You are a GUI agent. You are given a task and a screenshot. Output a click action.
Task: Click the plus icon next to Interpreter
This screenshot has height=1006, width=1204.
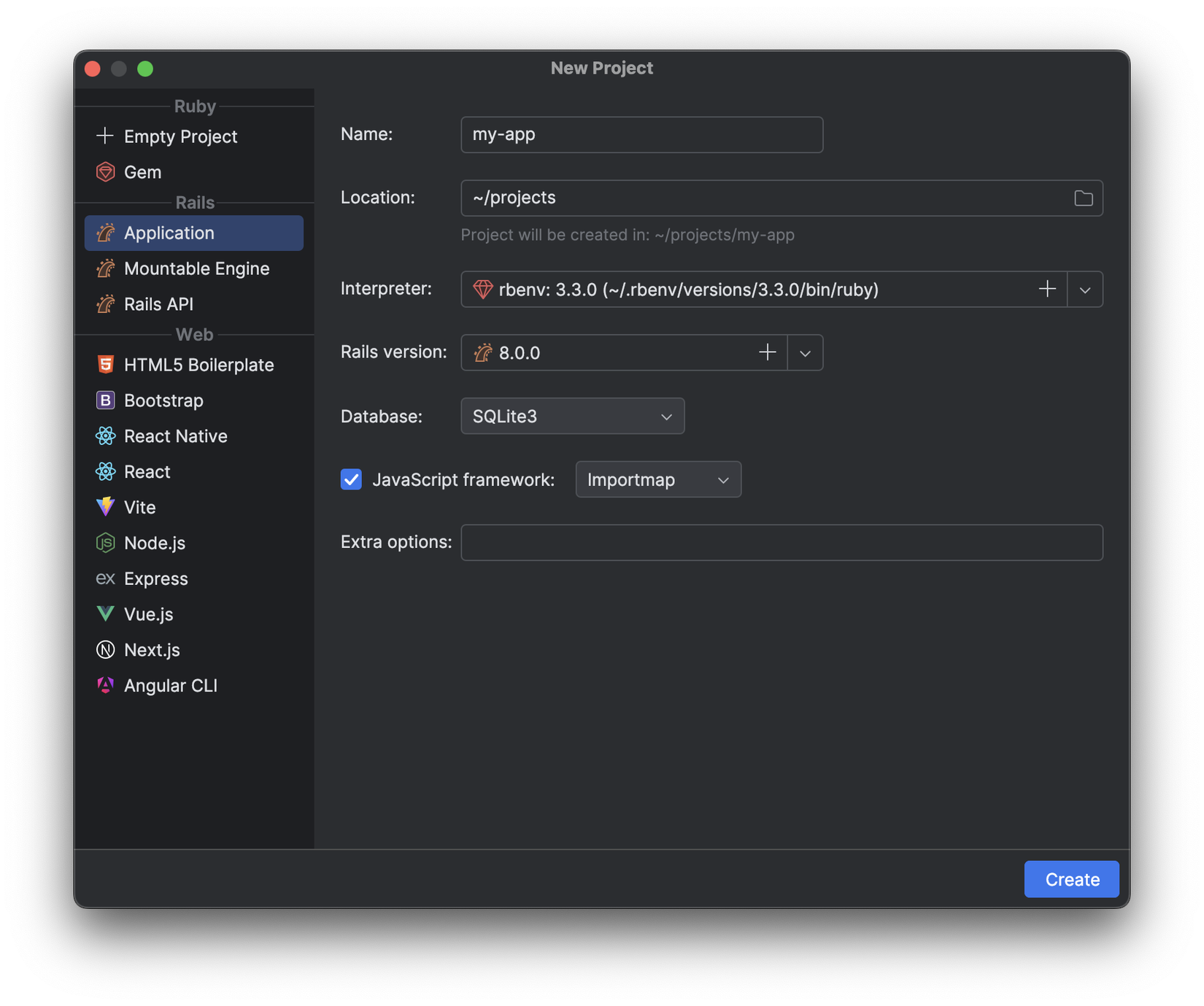tap(1047, 290)
